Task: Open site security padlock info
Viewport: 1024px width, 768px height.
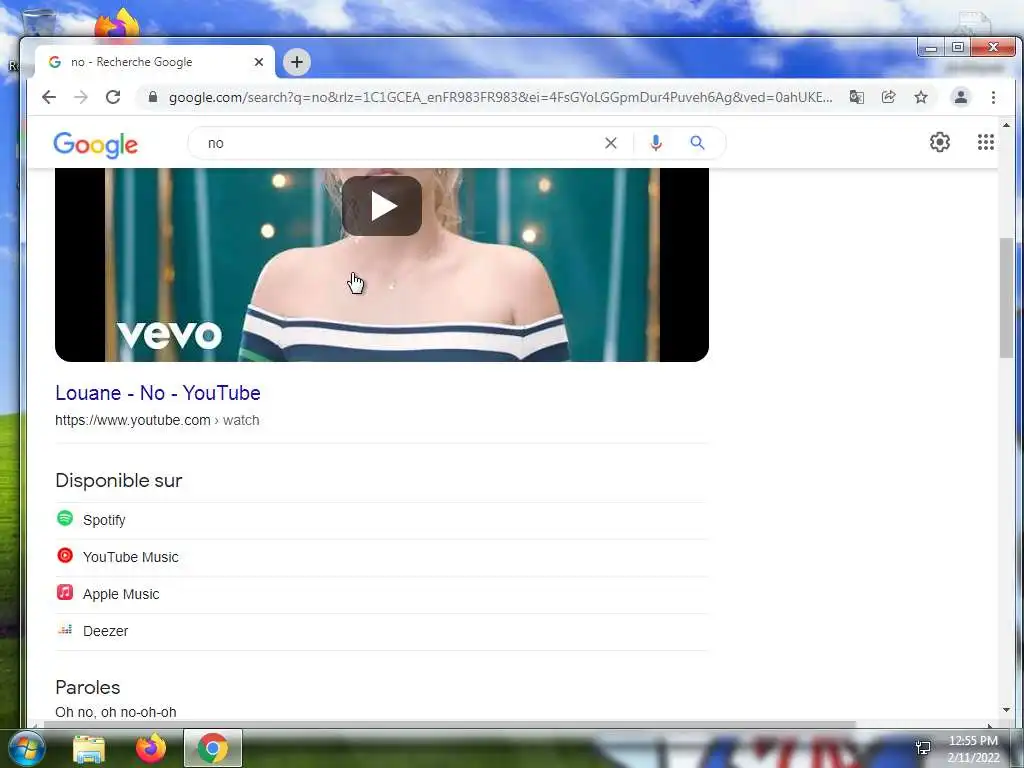Action: tap(153, 97)
